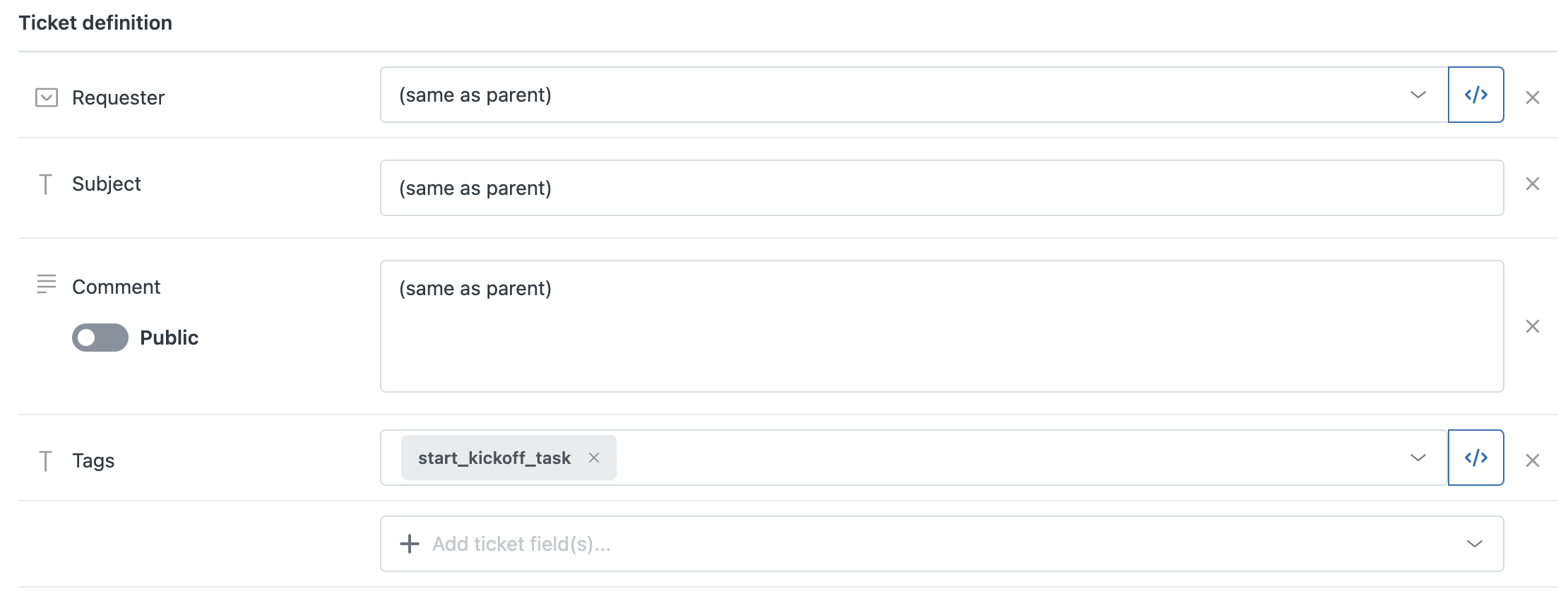The height and width of the screenshot is (596, 1568).
Task: Click the plus icon to add ticket field
Action: 410,544
